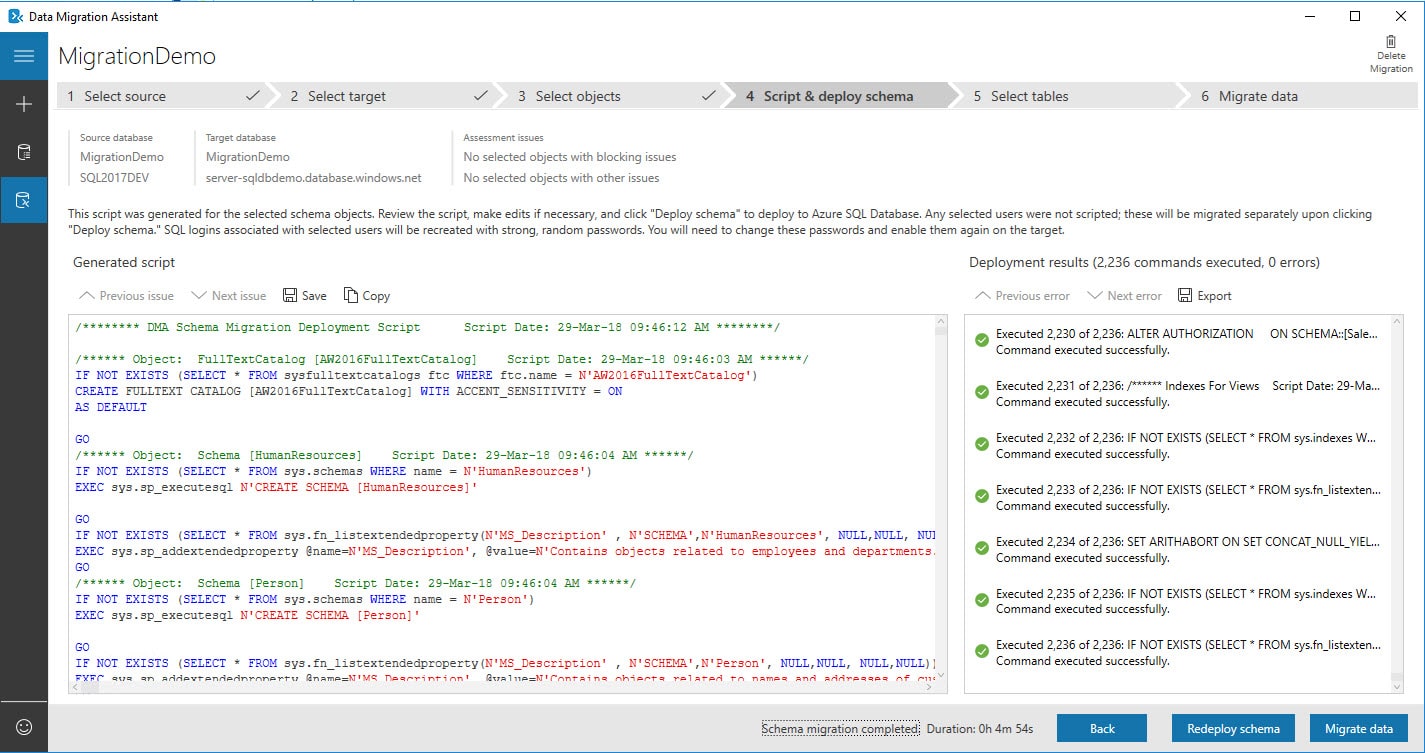Click the Data Migration Assistant title bar icon
The image size is (1425, 753).
point(15,16)
